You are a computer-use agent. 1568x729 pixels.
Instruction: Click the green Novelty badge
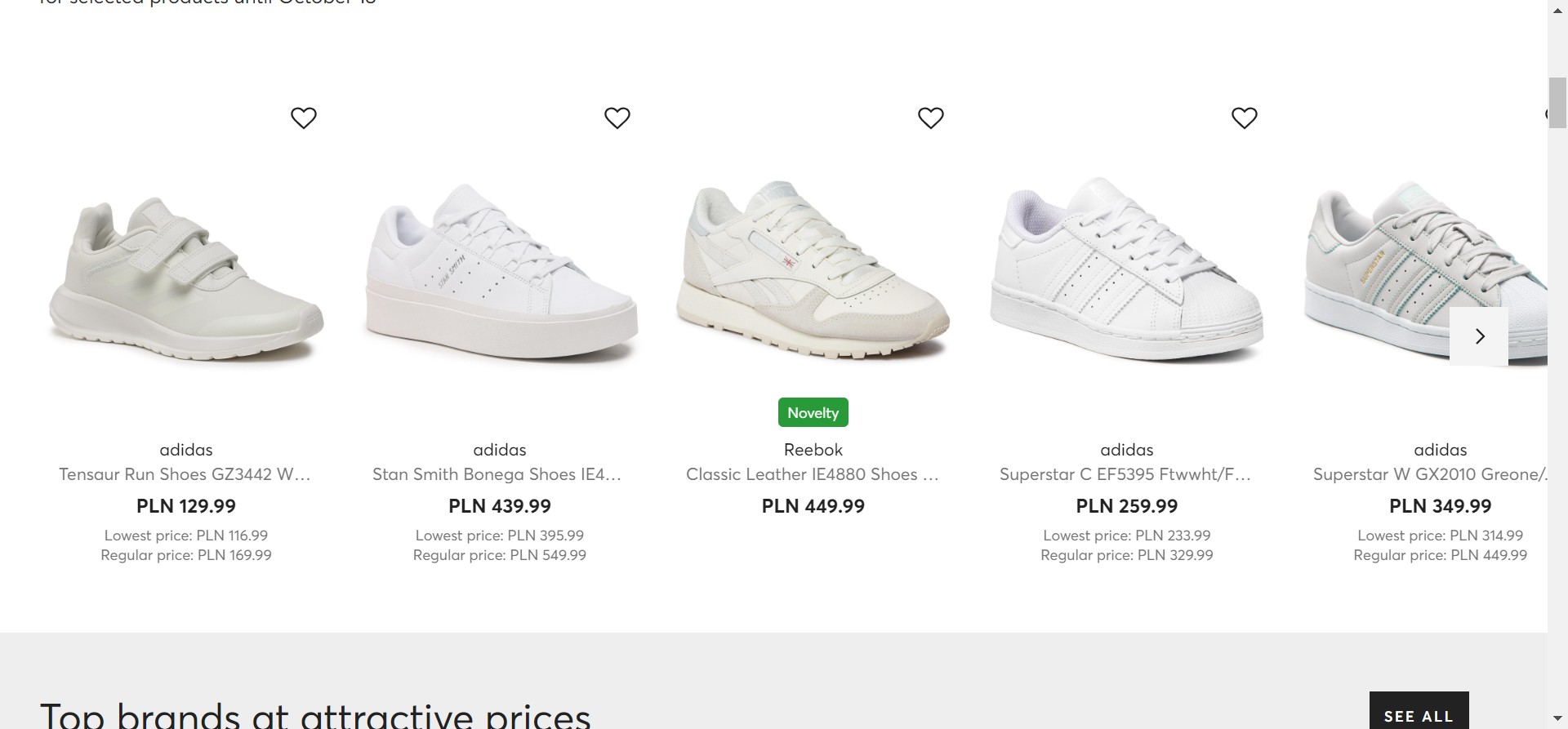point(813,413)
